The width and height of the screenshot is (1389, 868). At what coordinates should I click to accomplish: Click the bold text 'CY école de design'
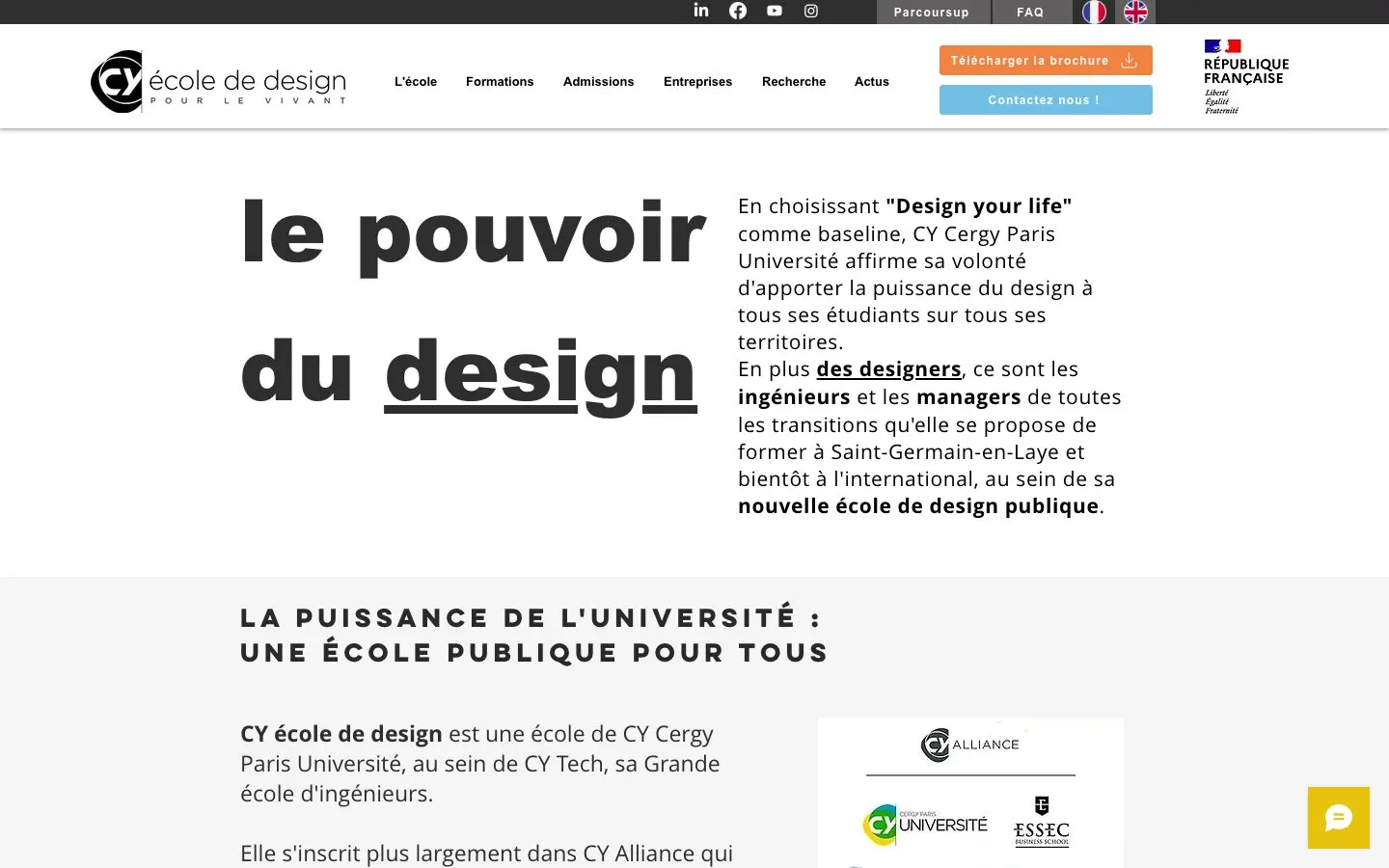click(340, 734)
